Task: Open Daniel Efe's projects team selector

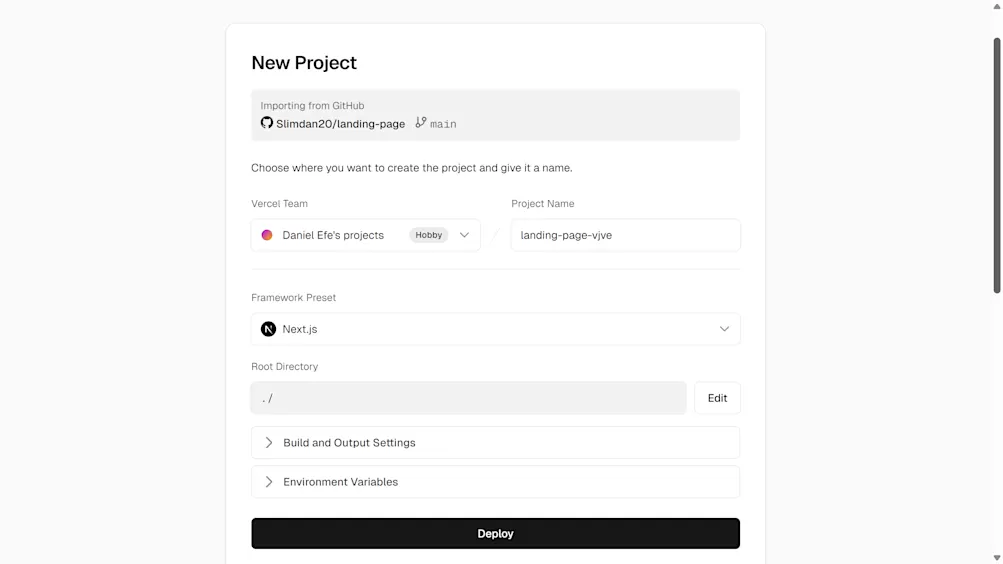Action: 333,235
